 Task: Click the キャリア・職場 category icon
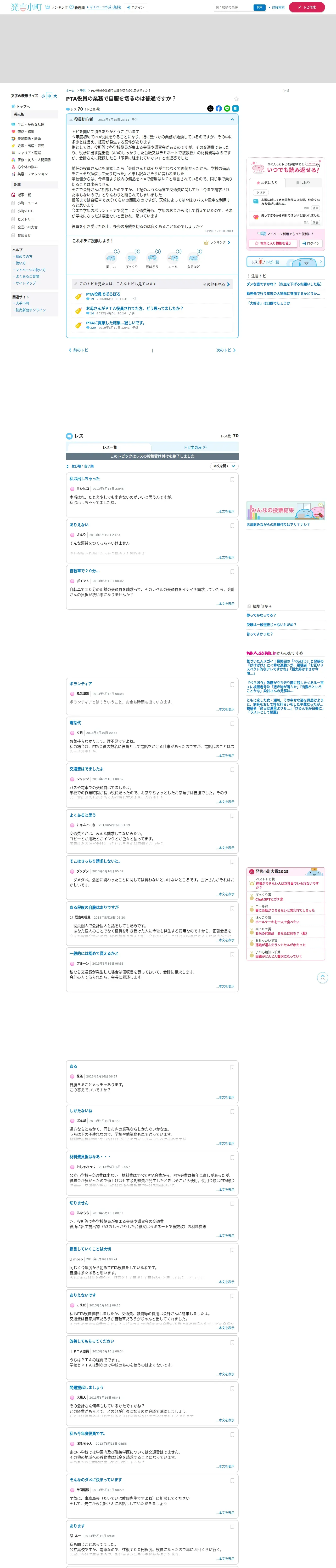click(x=13, y=153)
